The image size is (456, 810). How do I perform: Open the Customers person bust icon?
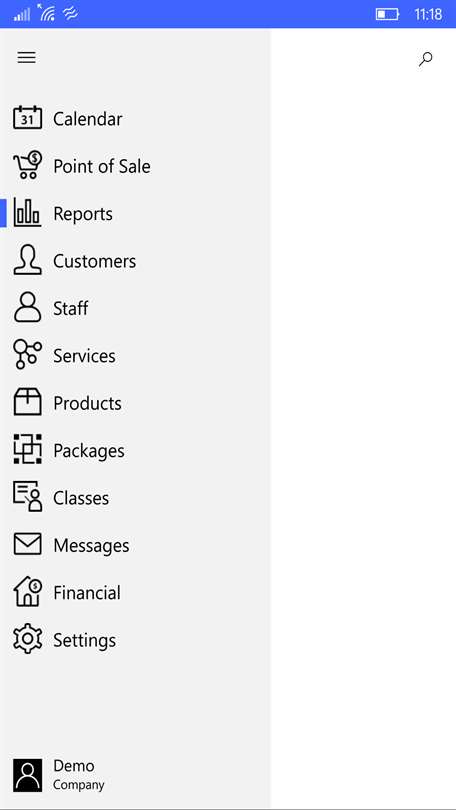pyautogui.click(x=27, y=260)
